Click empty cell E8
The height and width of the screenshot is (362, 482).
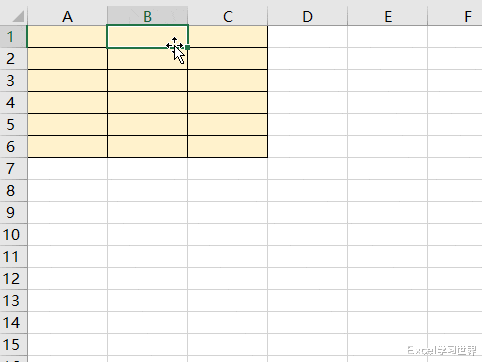tap(388, 191)
